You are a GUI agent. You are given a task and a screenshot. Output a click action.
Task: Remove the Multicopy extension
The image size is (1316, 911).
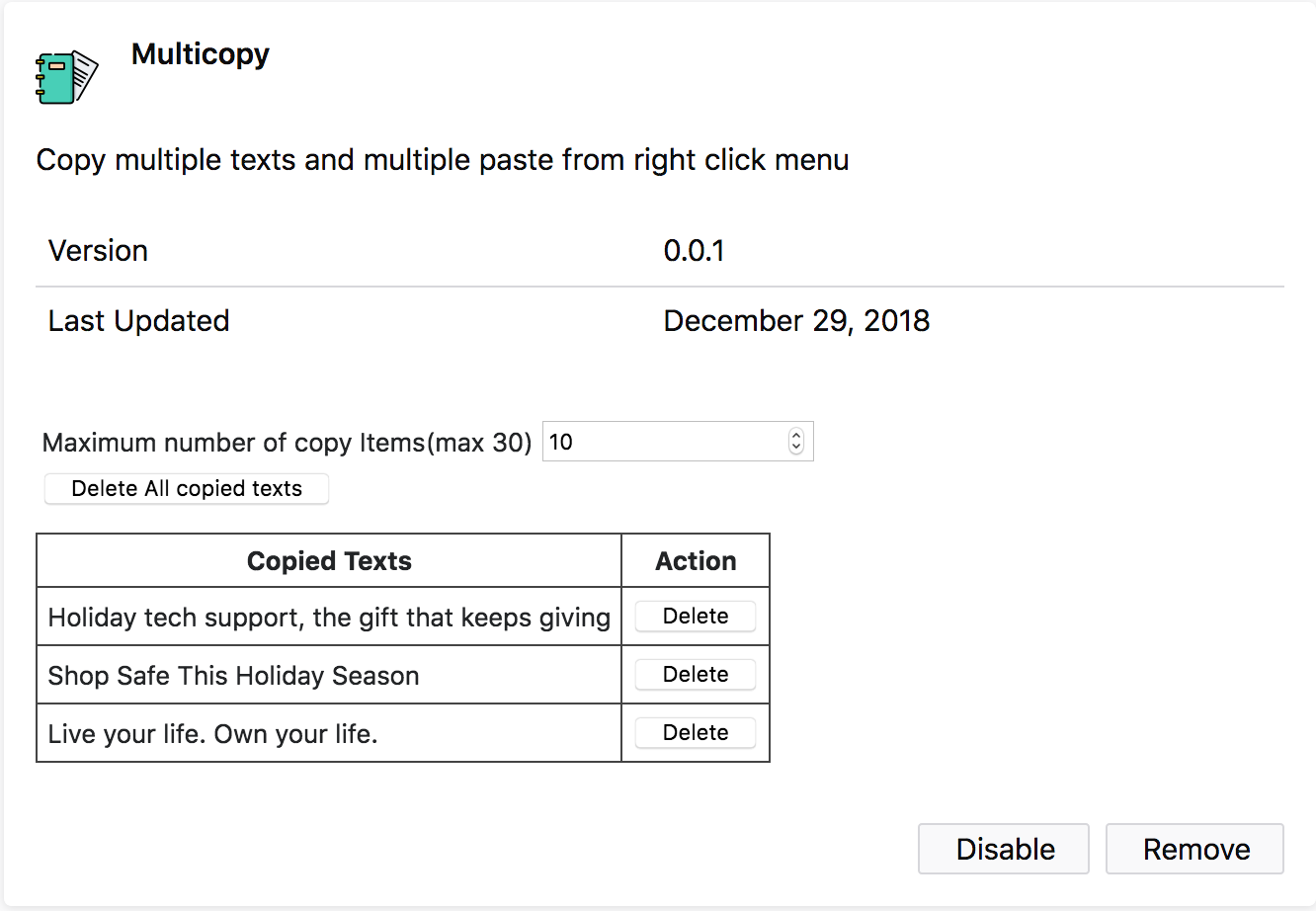point(1194,850)
